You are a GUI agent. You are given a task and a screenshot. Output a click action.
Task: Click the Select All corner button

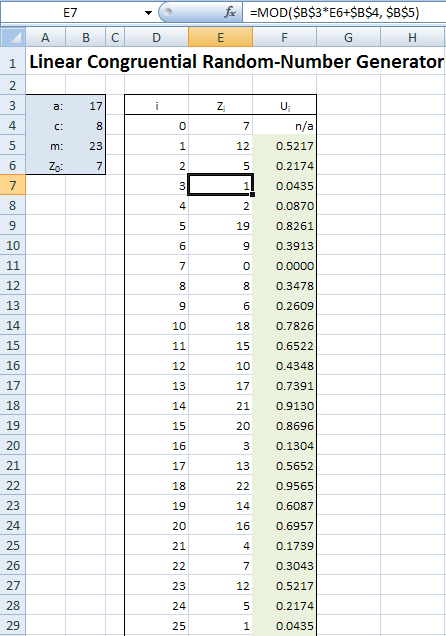[x=13, y=38]
